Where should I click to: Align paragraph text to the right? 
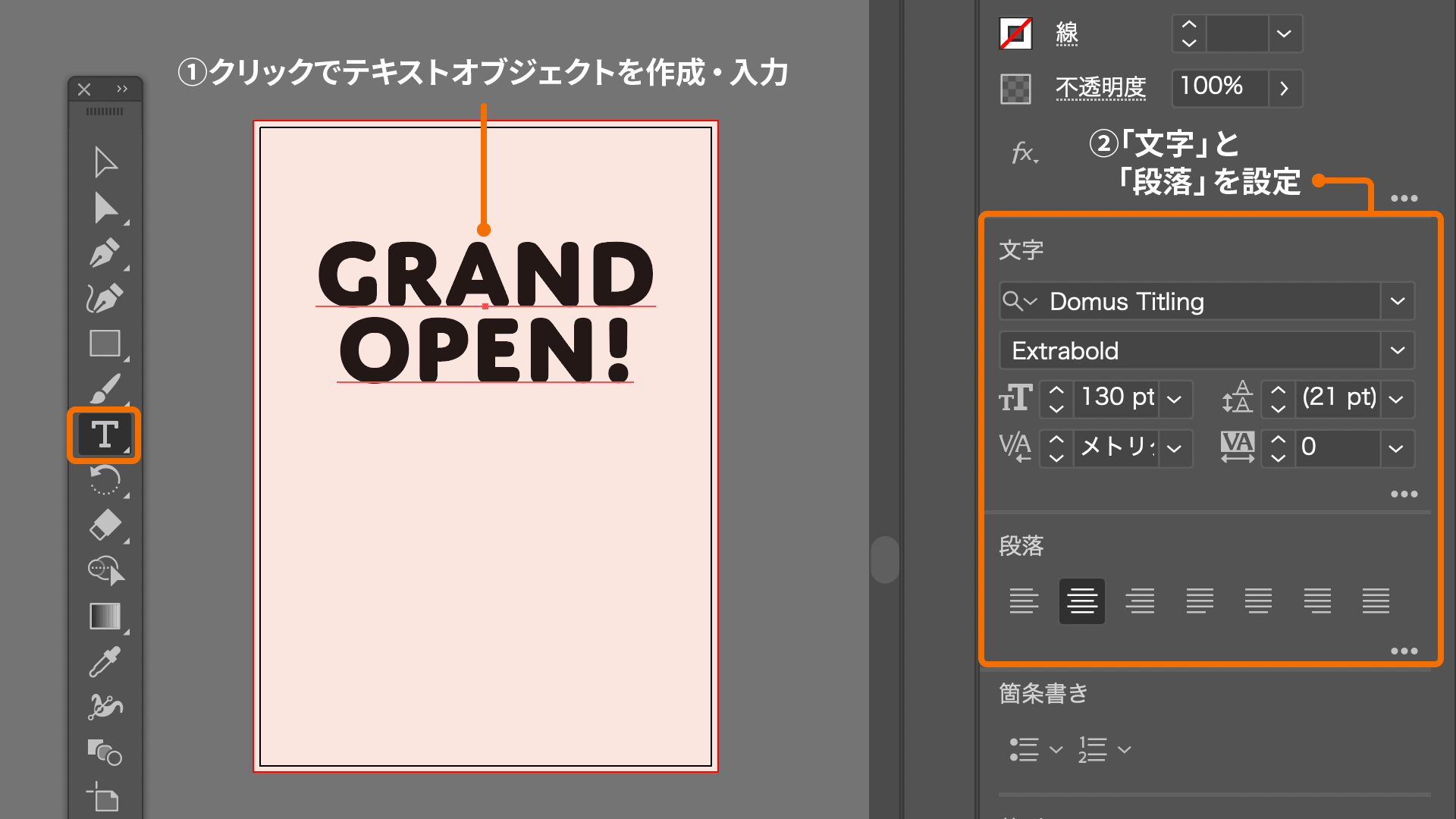(1140, 601)
